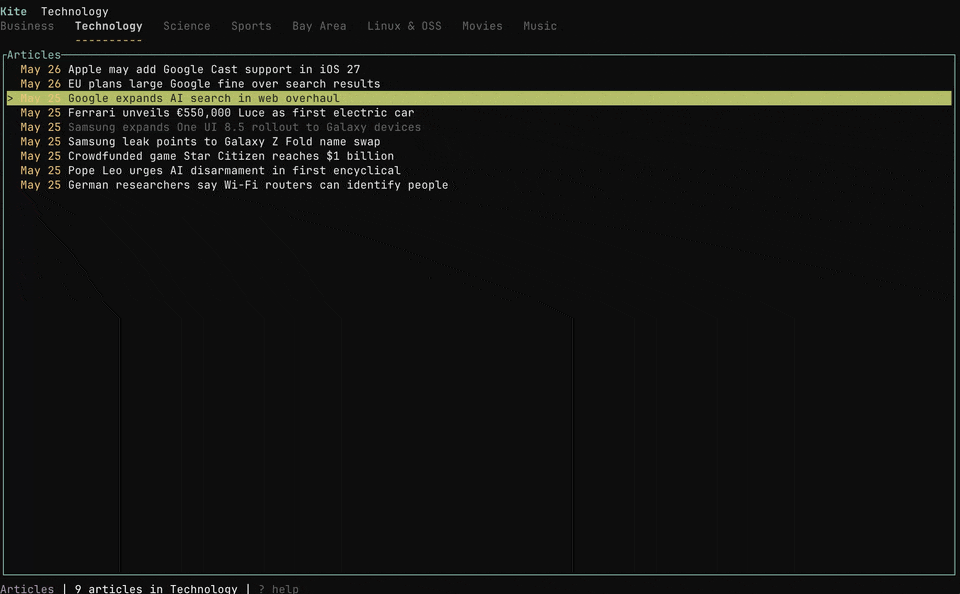Click the '>' selection cursor marker
960x594 pixels.
[x=10, y=99]
